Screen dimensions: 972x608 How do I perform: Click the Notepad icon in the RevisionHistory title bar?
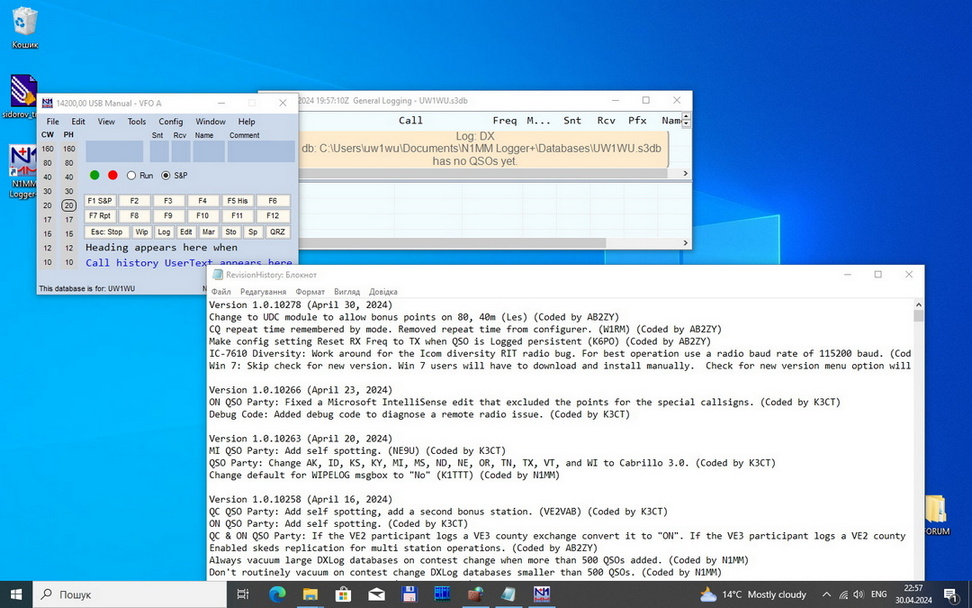click(x=218, y=275)
